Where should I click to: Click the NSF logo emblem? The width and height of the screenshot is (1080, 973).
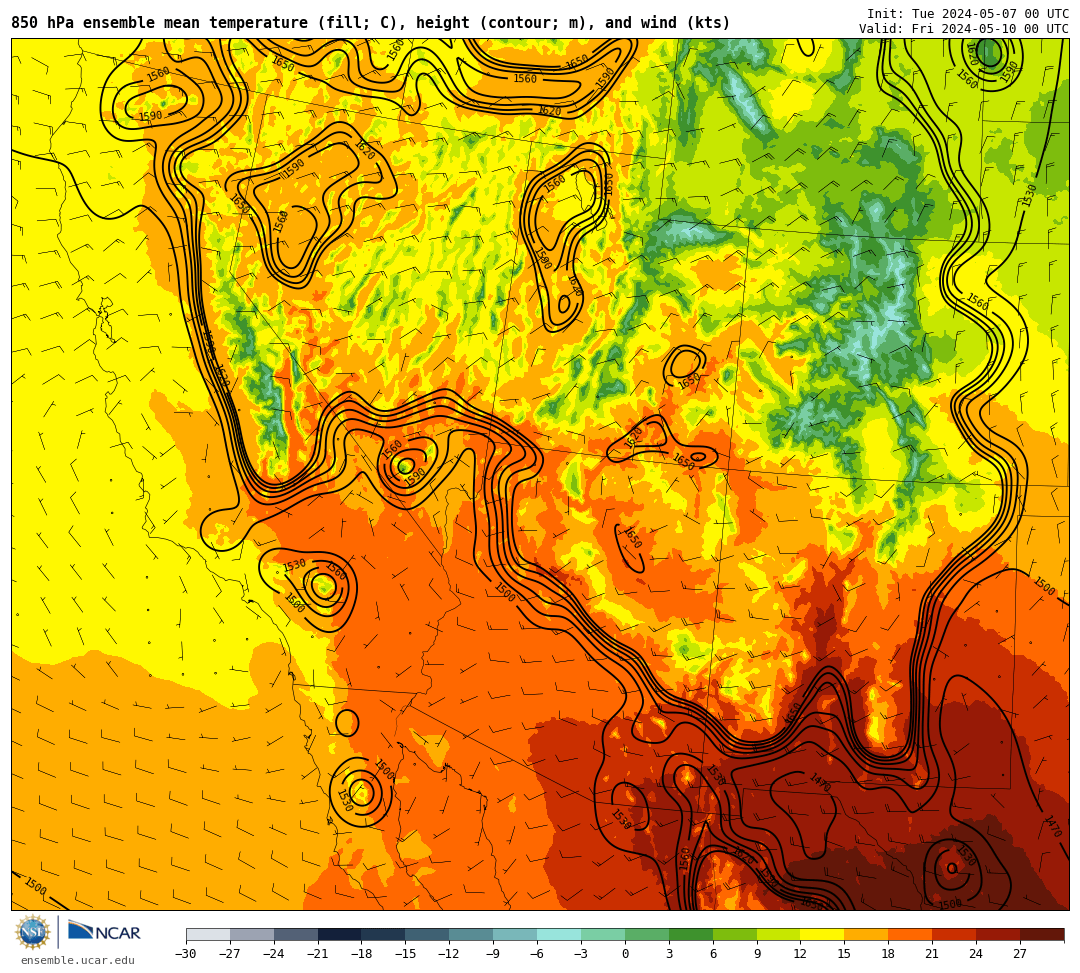[x=33, y=932]
